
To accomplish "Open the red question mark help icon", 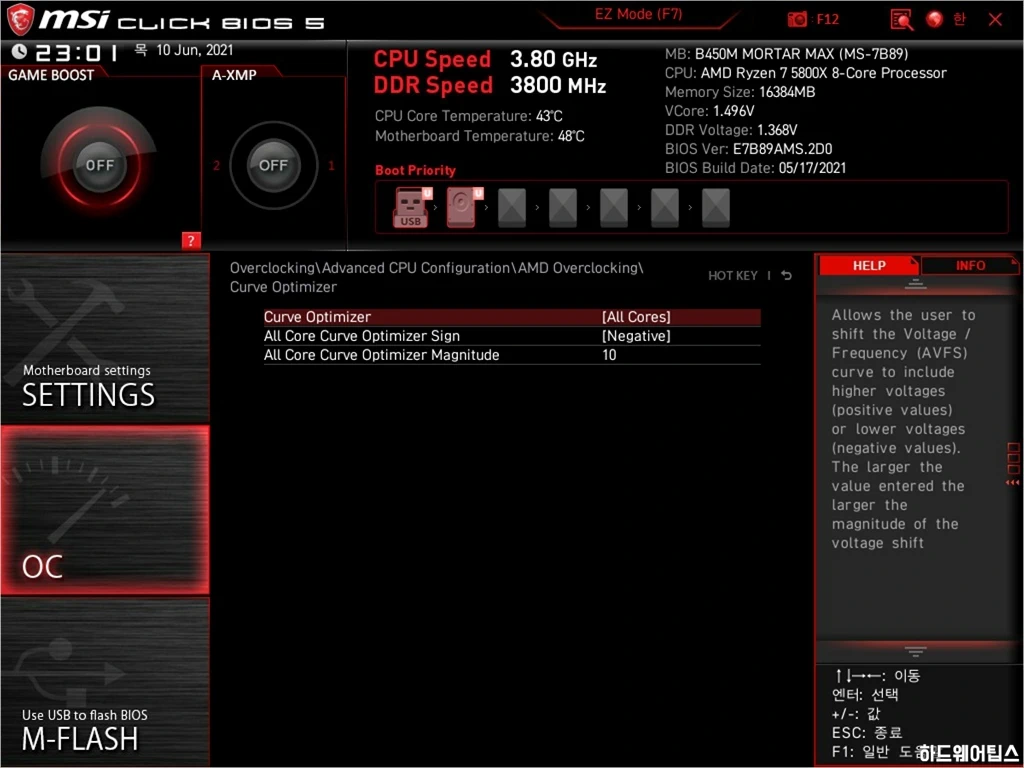I will (191, 240).
